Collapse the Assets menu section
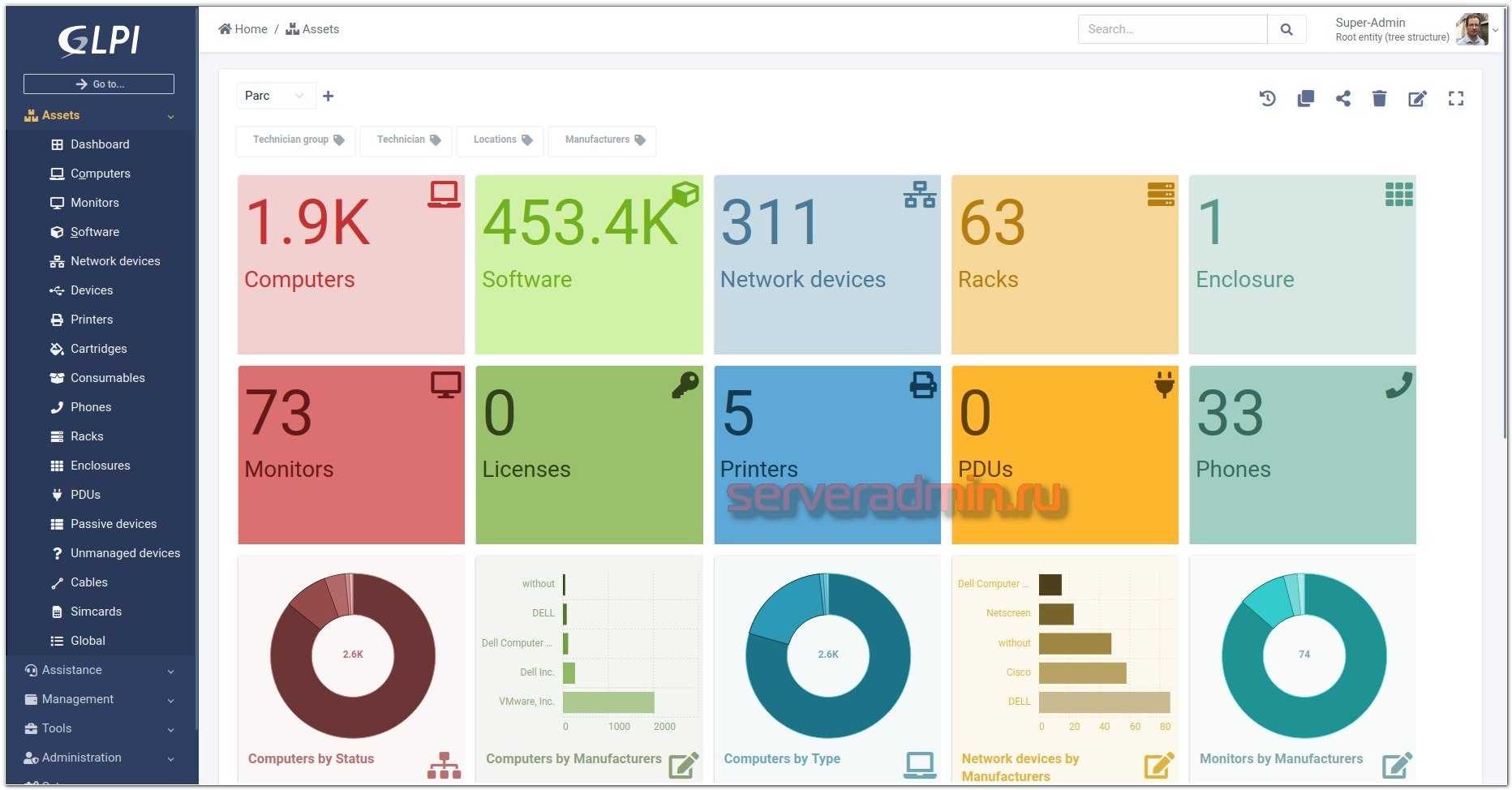This screenshot has width=1512, height=790. 101,115
